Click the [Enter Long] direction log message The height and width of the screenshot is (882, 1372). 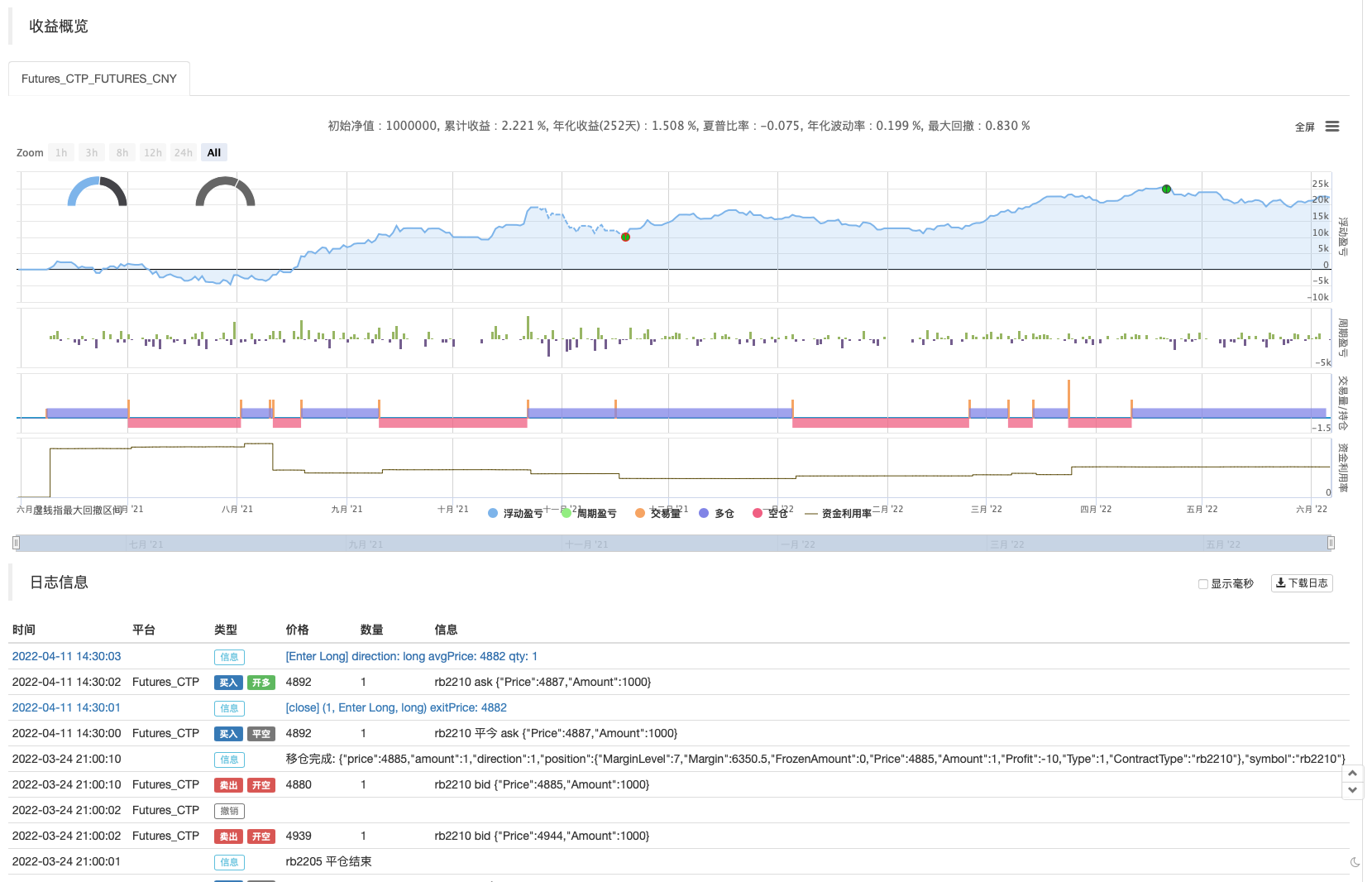(x=411, y=656)
